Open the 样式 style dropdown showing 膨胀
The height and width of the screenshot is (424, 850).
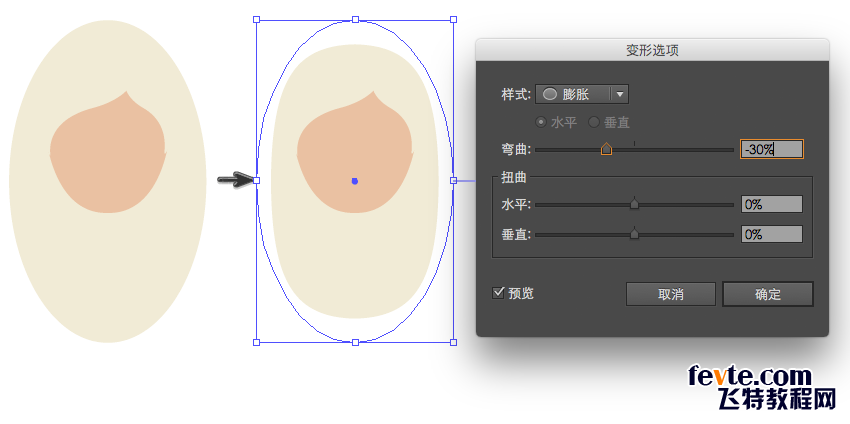pos(582,94)
